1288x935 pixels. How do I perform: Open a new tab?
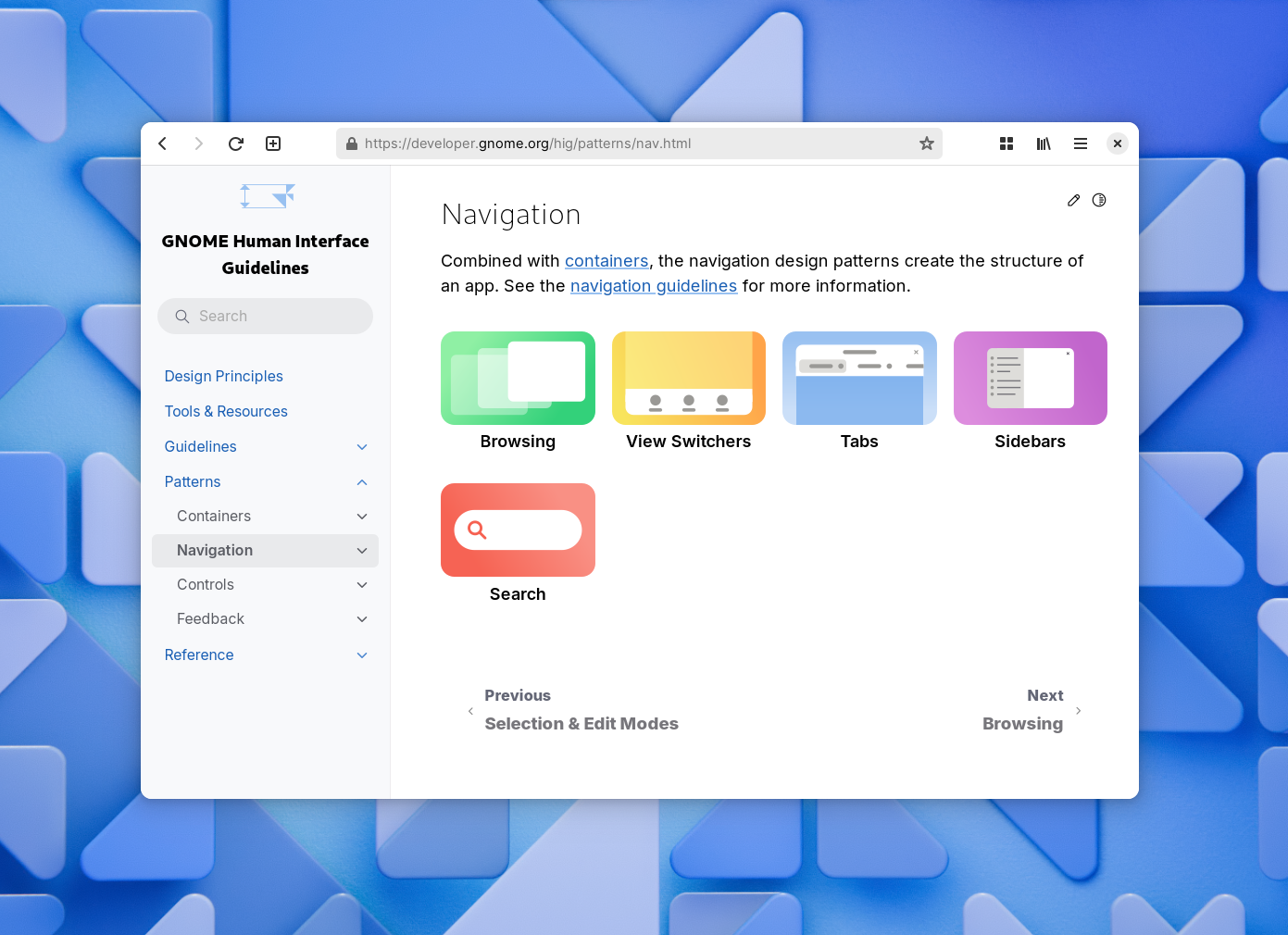point(273,143)
